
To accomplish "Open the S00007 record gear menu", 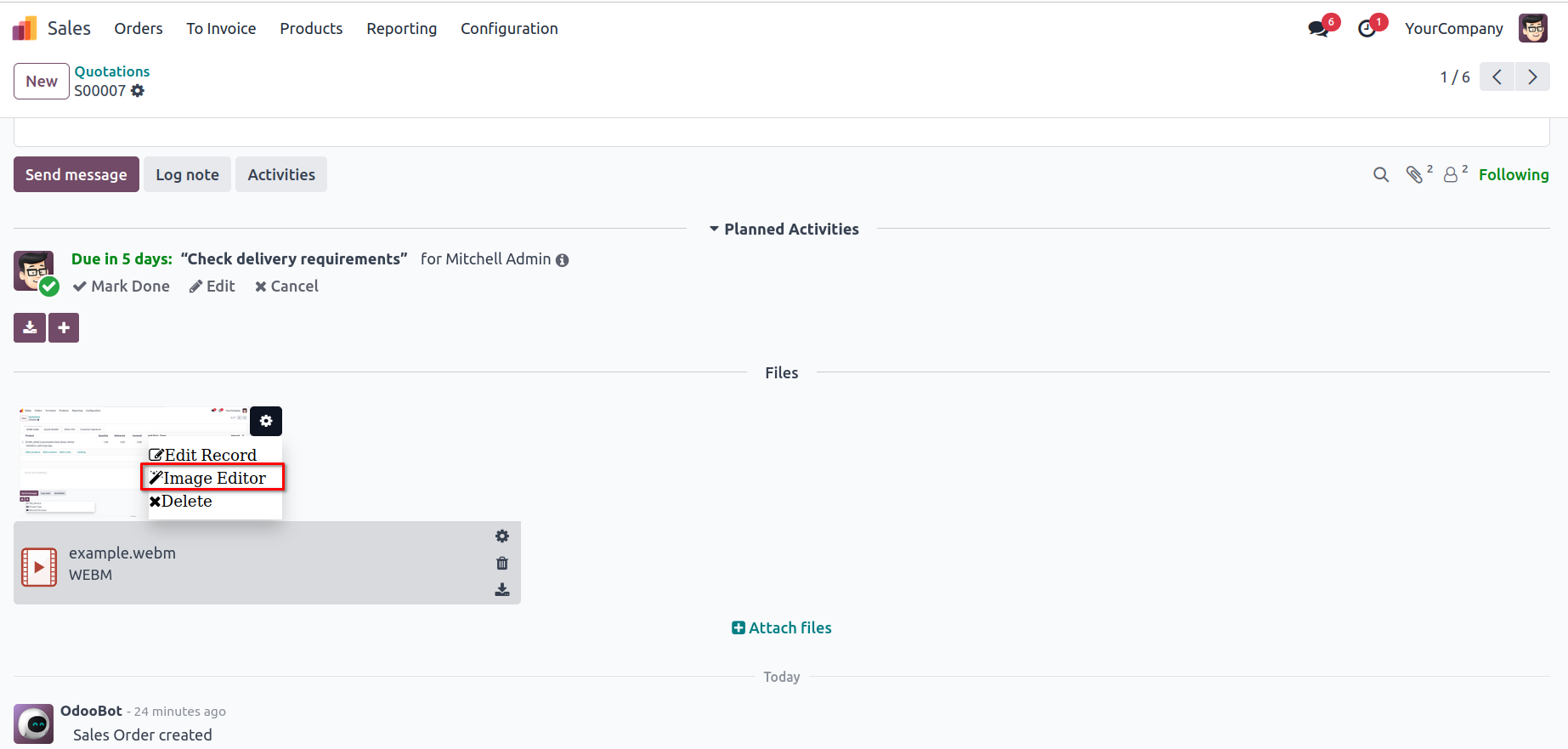I will coord(138,91).
